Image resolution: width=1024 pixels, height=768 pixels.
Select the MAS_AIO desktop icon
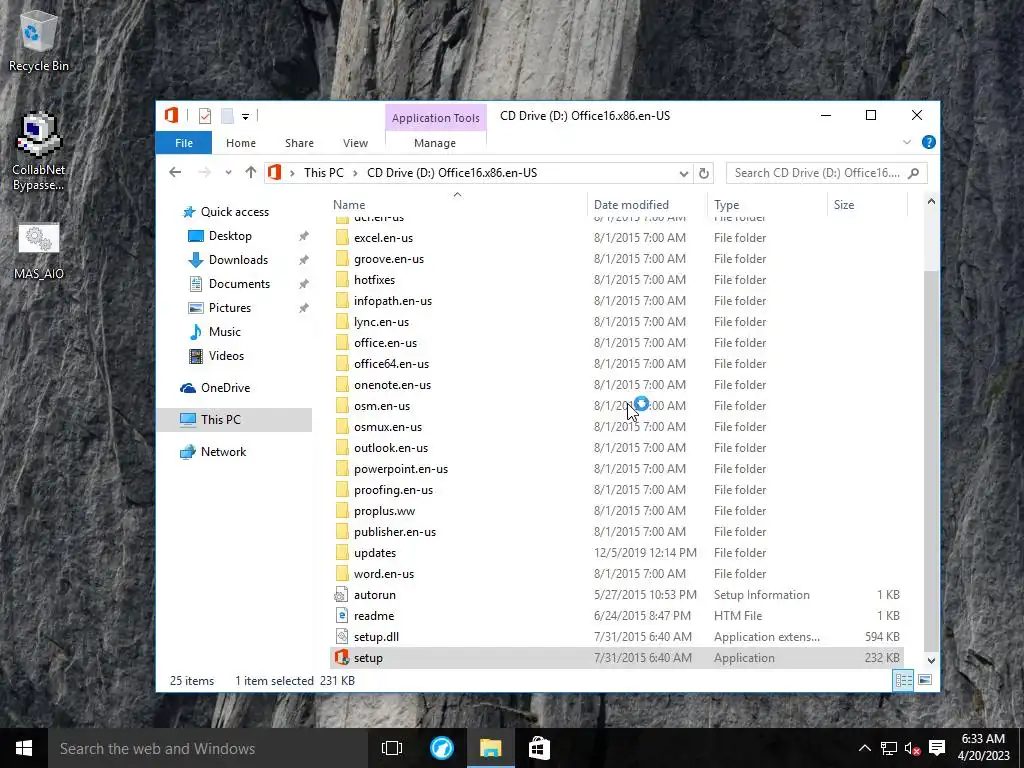39,251
